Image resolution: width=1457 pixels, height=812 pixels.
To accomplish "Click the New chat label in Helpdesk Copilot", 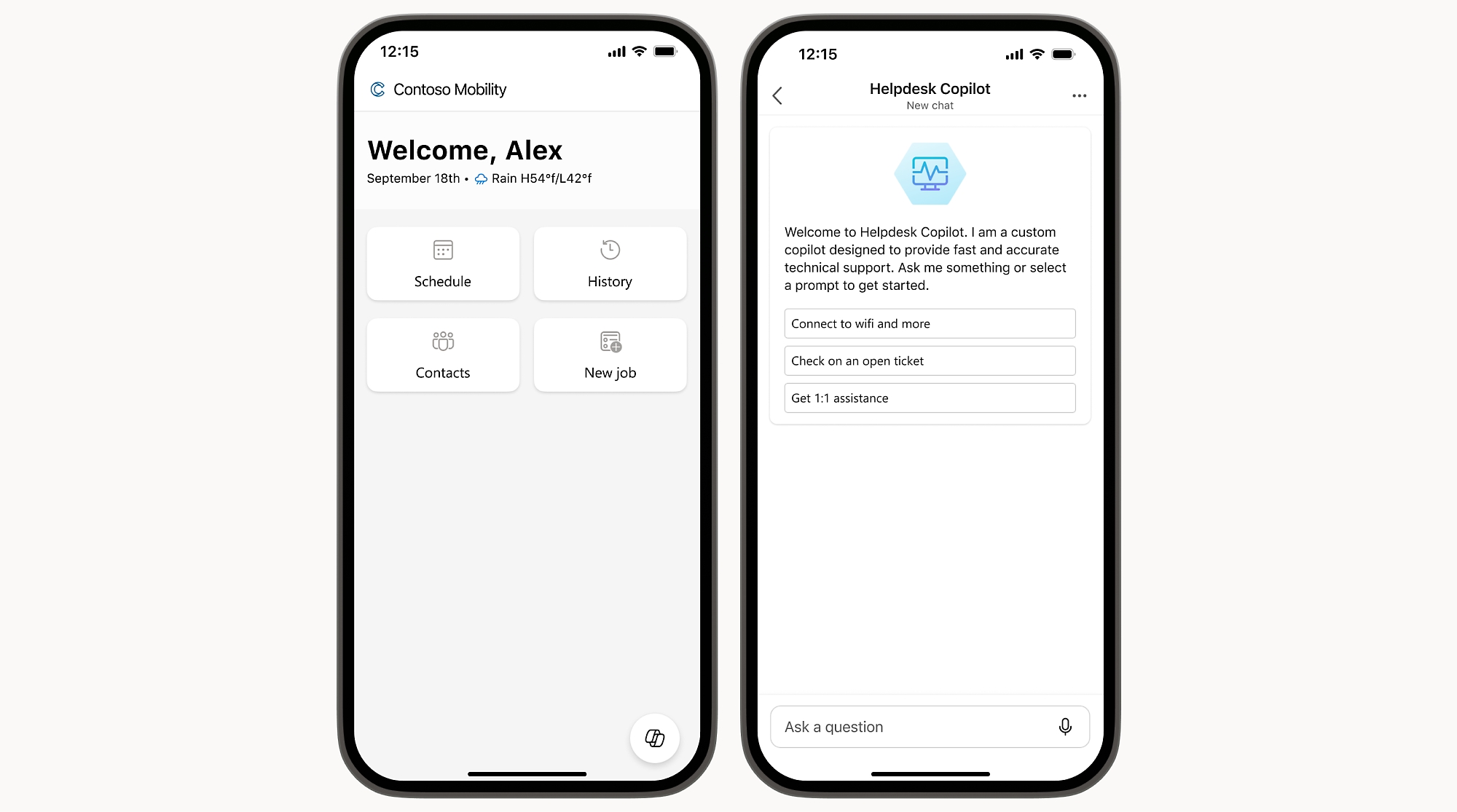I will point(928,105).
